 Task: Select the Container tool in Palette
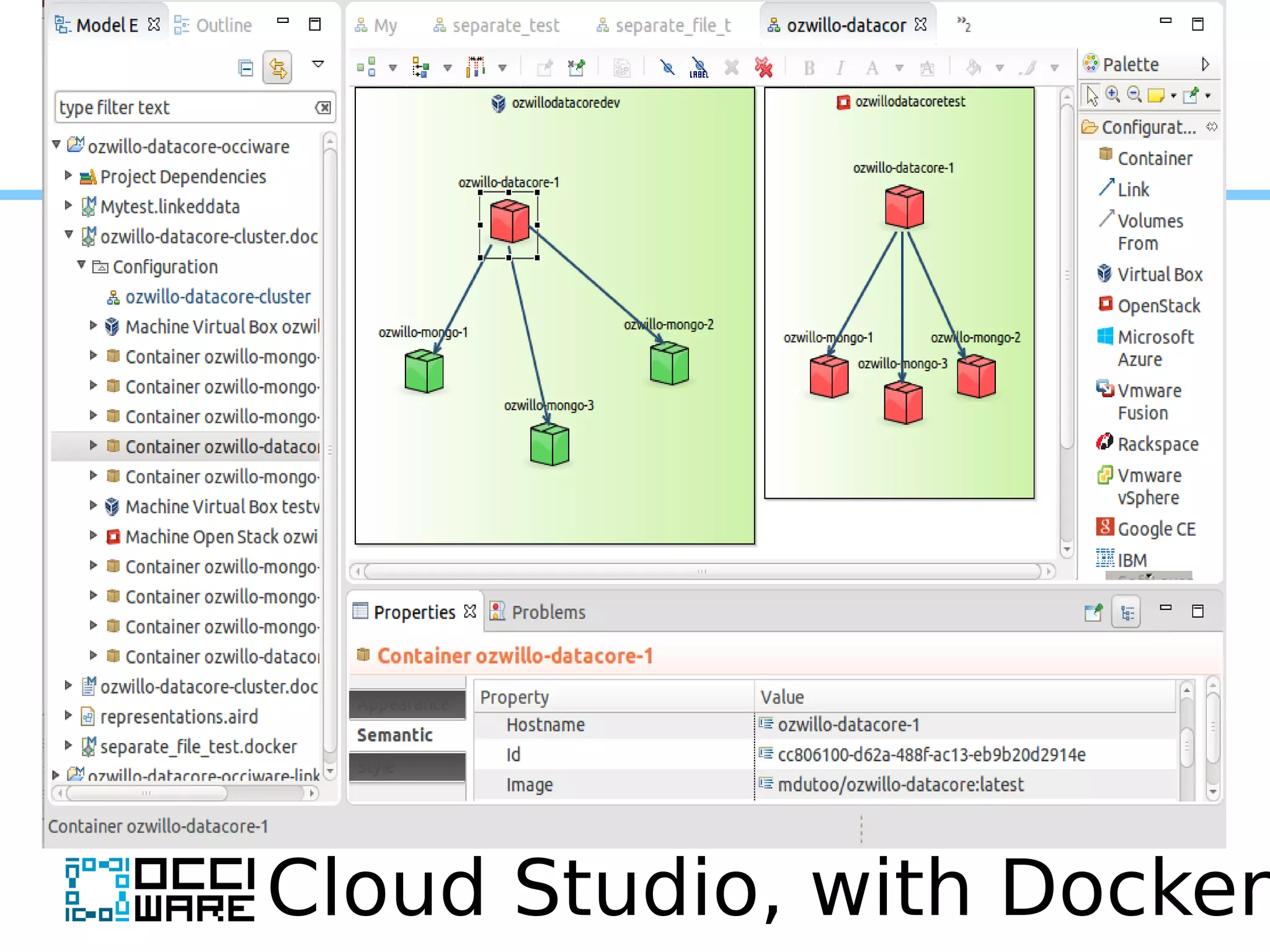click(x=1145, y=158)
